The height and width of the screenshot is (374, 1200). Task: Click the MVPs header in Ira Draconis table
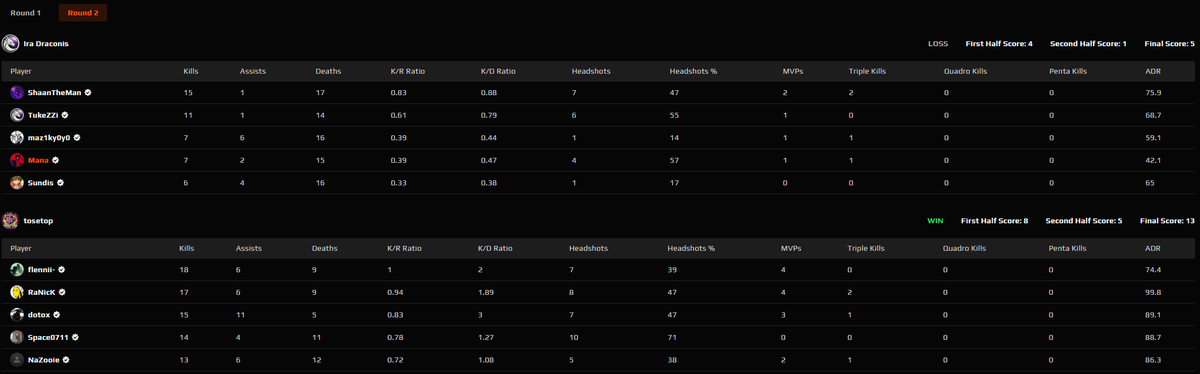[793, 71]
